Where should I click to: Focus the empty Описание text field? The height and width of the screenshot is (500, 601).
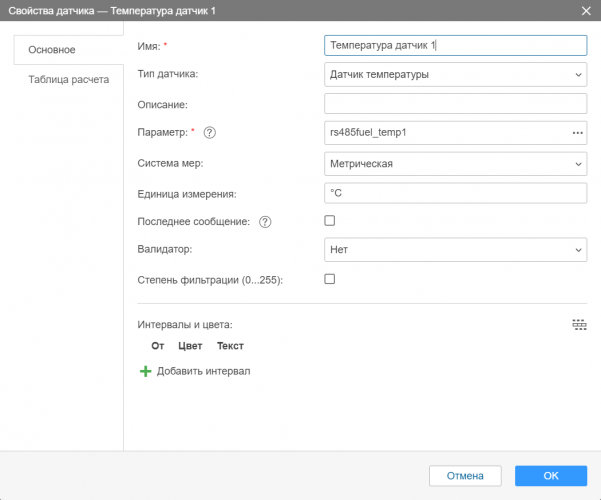click(456, 103)
